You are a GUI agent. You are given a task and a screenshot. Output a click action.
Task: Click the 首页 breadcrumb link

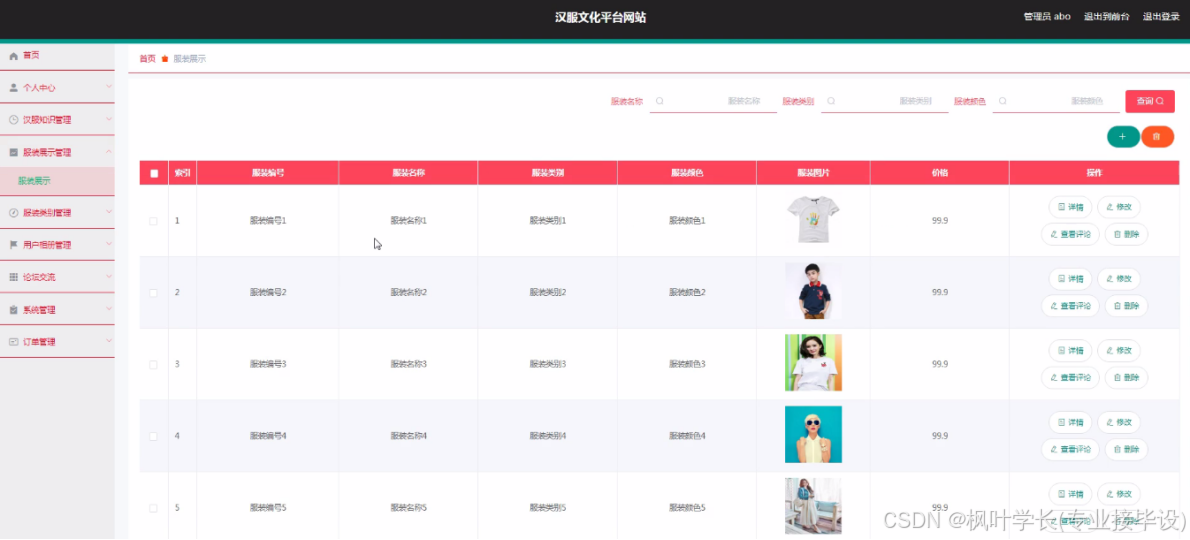click(147, 59)
